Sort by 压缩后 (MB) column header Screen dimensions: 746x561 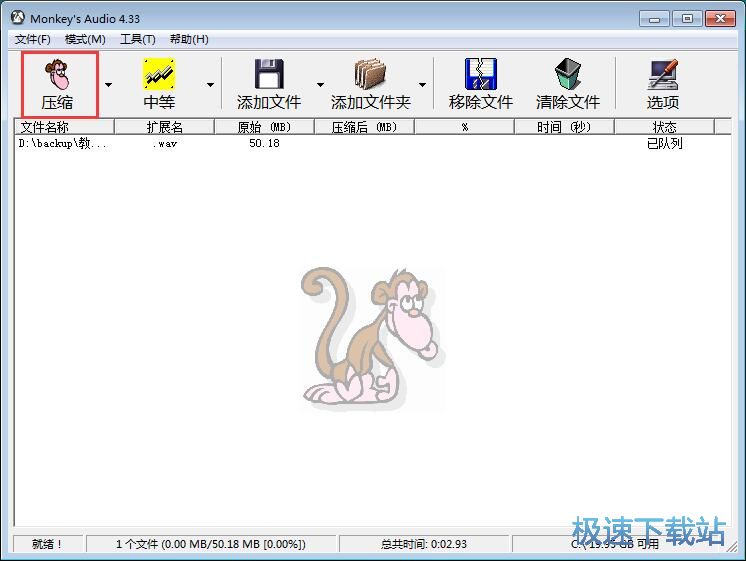[x=364, y=127]
